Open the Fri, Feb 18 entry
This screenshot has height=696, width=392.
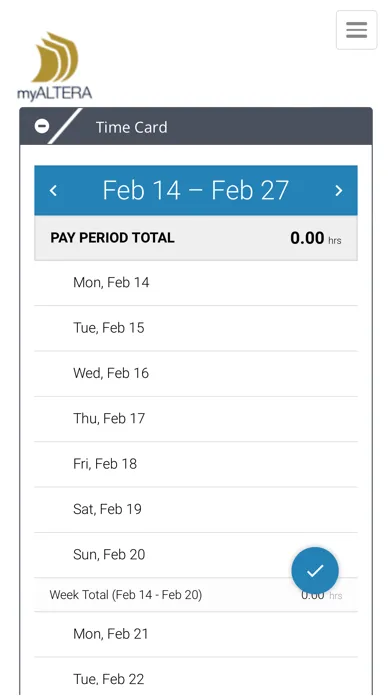[196, 464]
